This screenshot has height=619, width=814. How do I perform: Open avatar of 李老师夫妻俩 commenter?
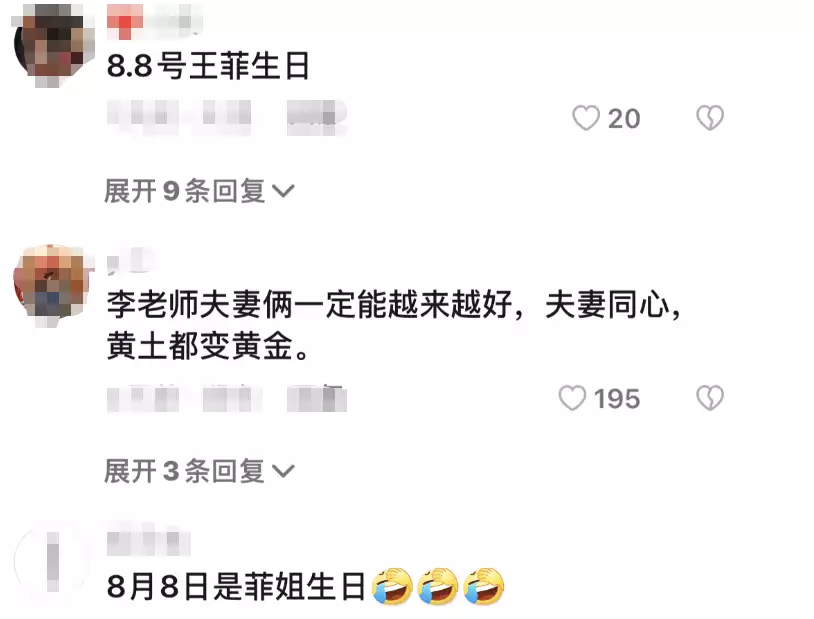(52, 285)
